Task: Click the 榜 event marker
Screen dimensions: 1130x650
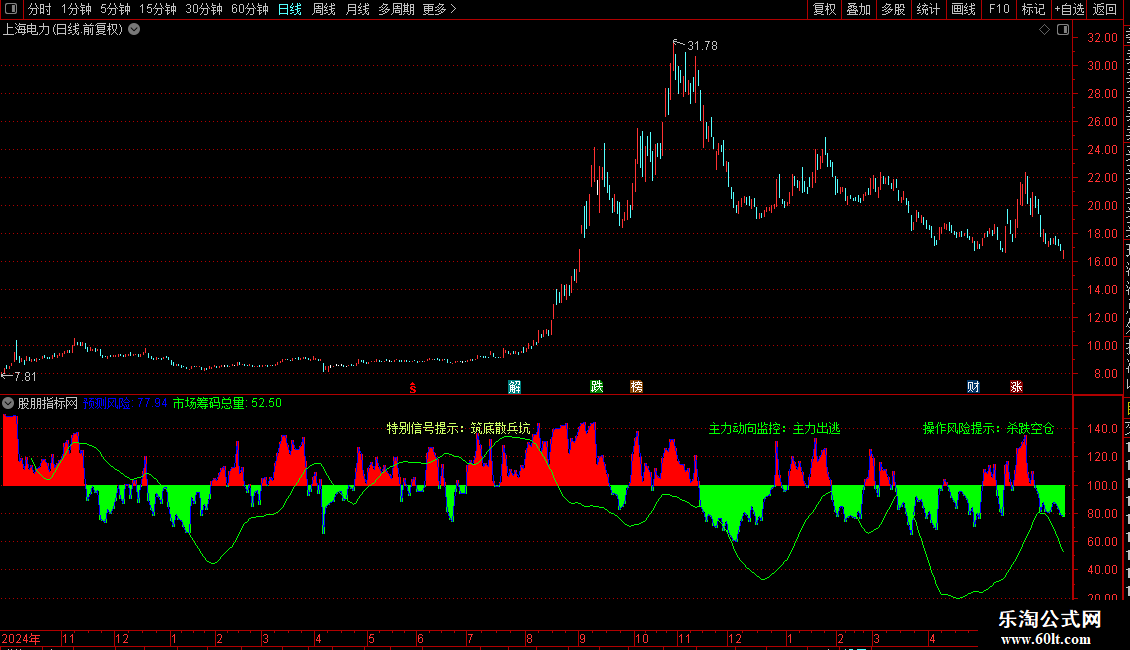Action: tap(636, 387)
